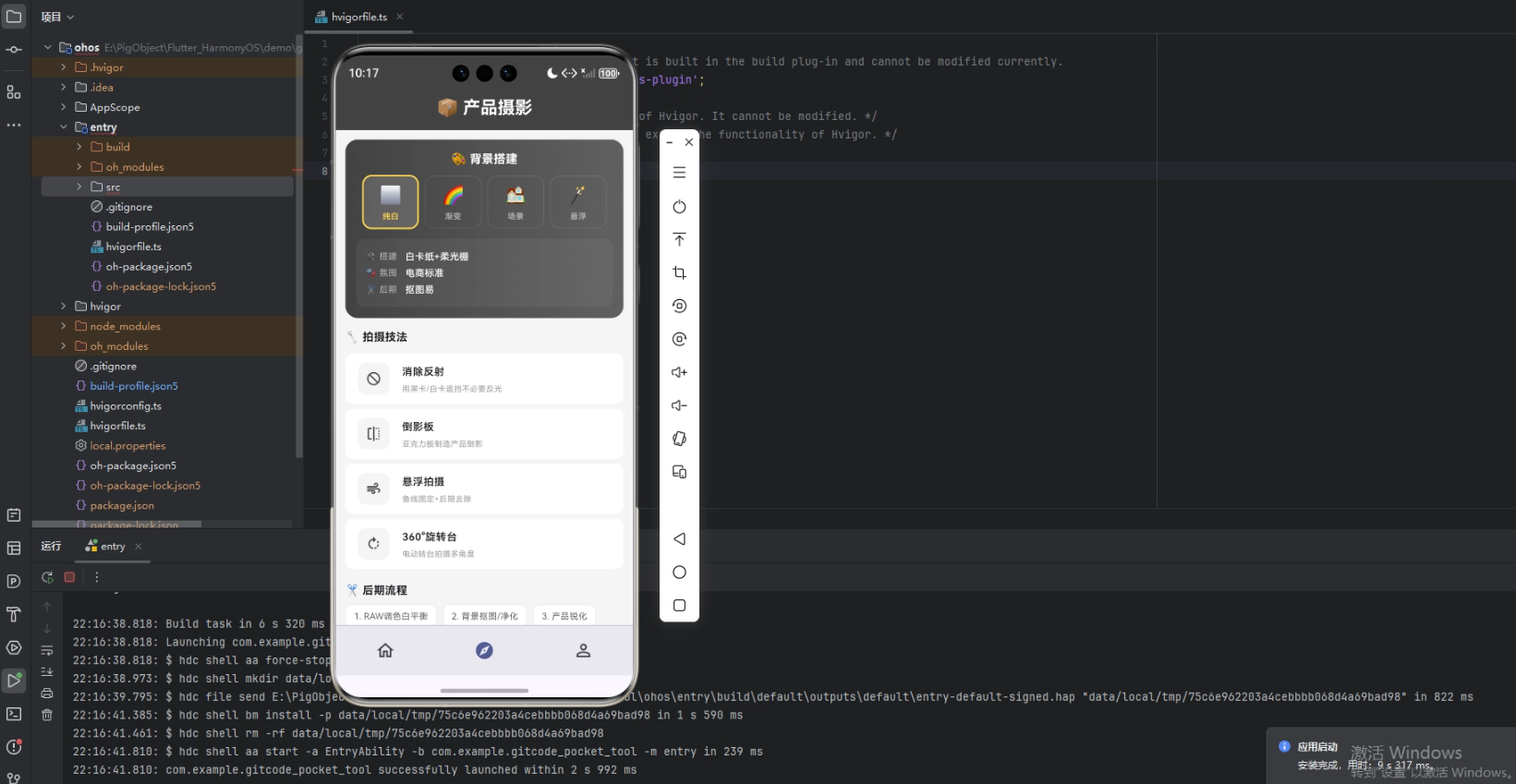Open the Terminal tool window icon

click(14, 714)
